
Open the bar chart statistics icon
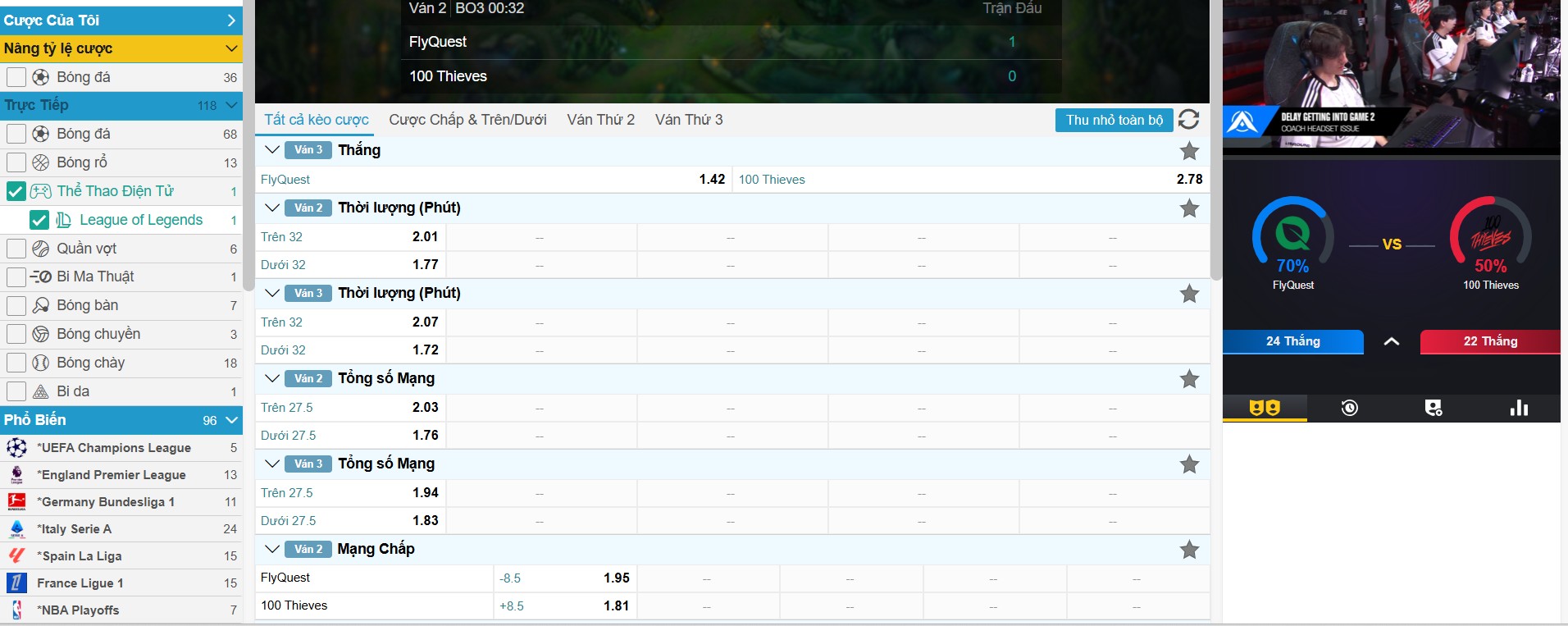click(x=1519, y=408)
